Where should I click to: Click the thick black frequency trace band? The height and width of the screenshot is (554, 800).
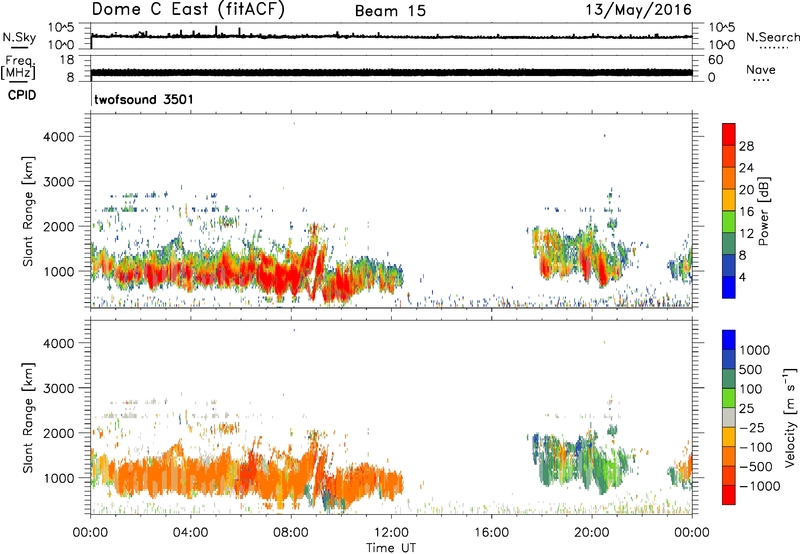[x=391, y=72]
